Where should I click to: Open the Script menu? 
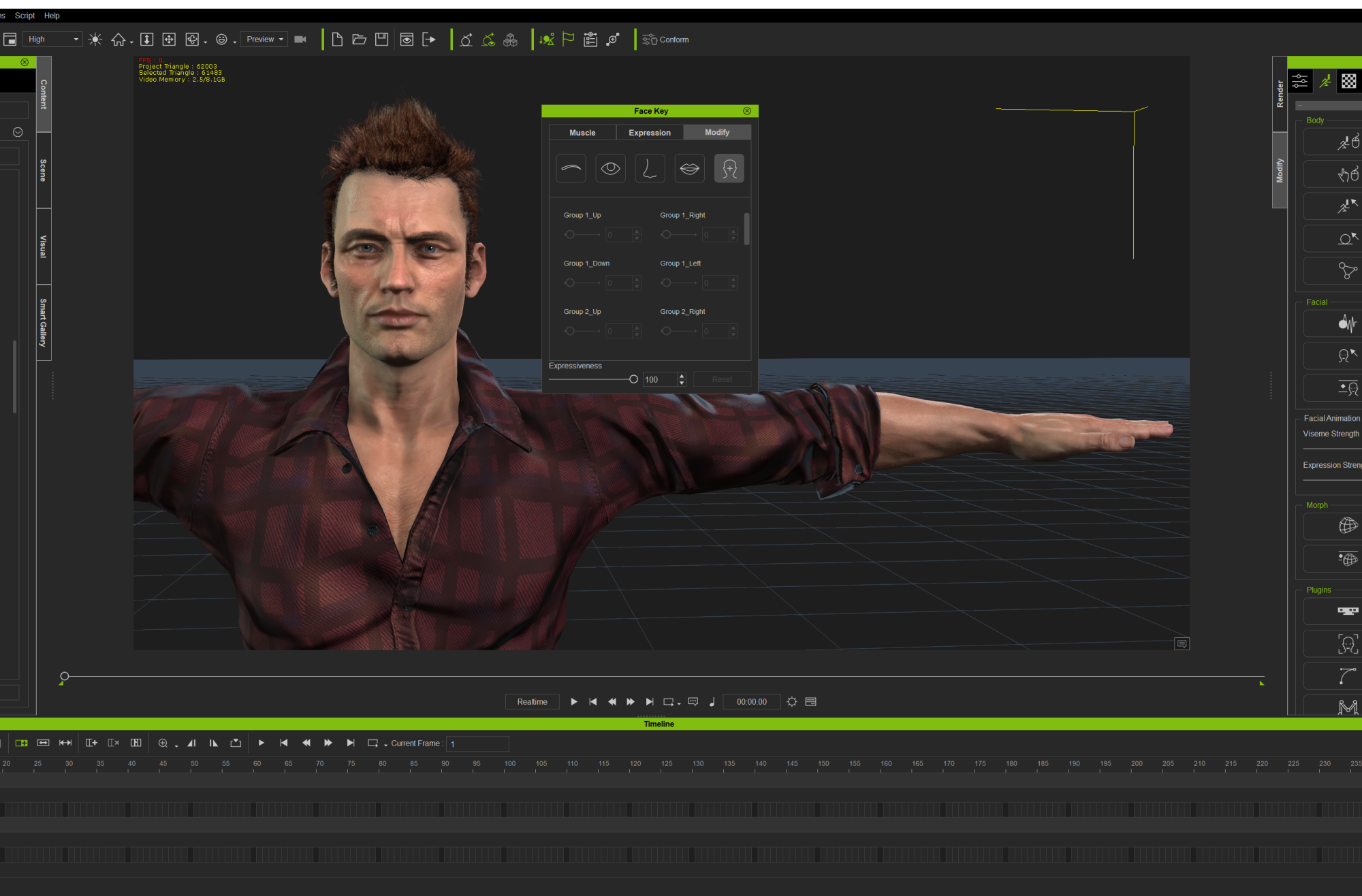coord(25,16)
